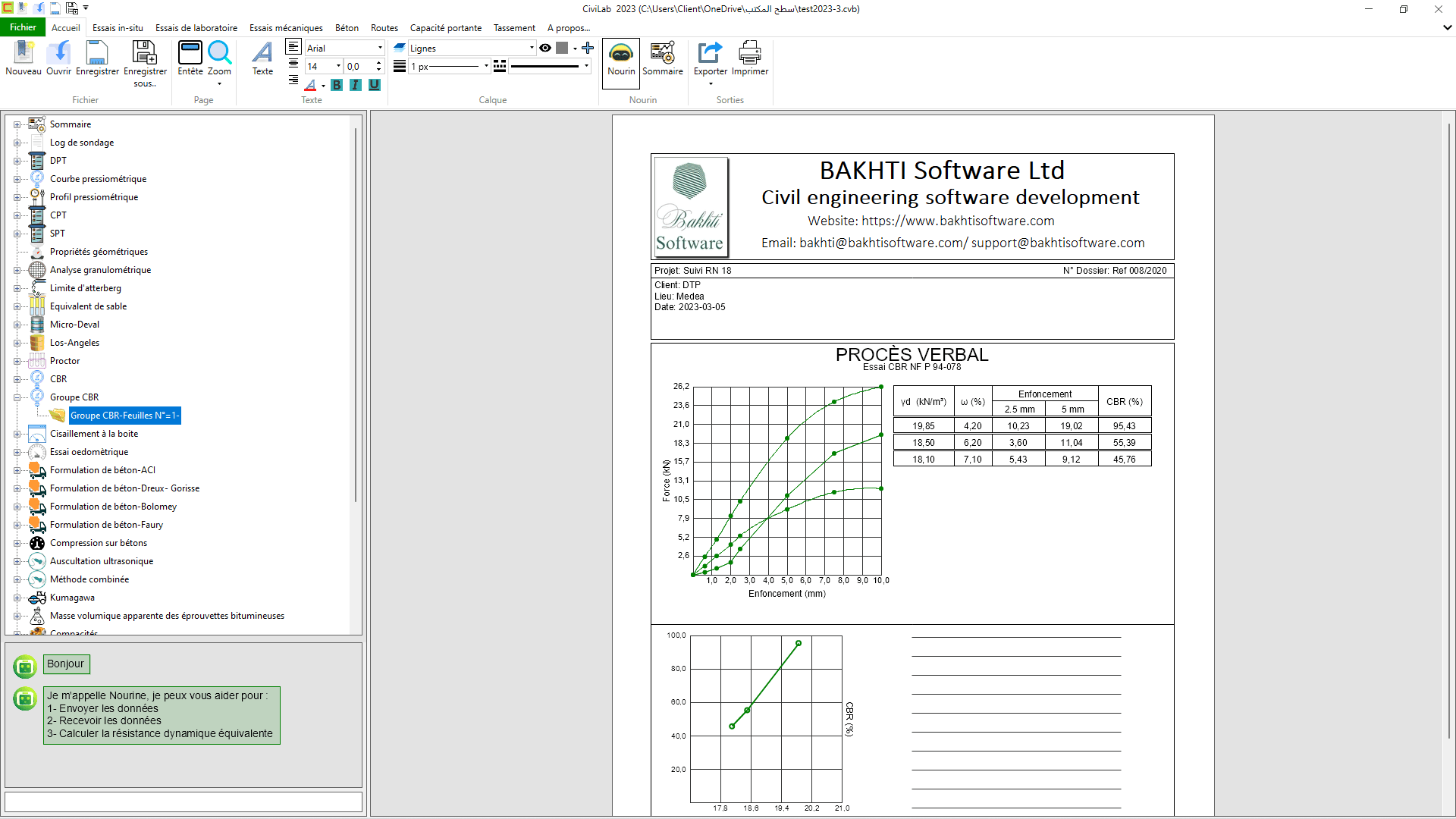Select Formulation de béton-Faury item
Image resolution: width=1456 pixels, height=819 pixels.
(106, 525)
